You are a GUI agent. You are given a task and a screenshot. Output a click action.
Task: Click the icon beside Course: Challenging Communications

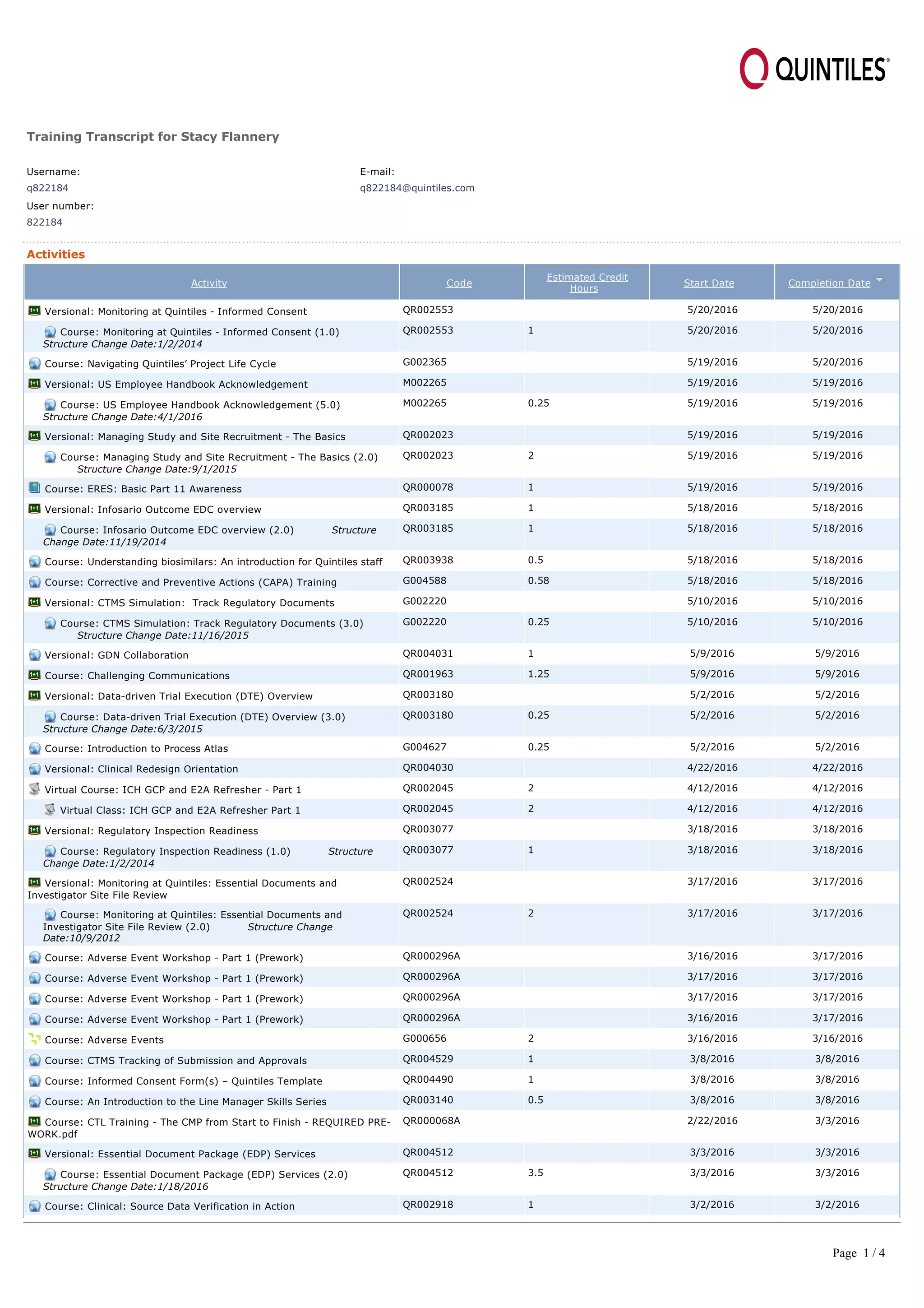(x=34, y=675)
